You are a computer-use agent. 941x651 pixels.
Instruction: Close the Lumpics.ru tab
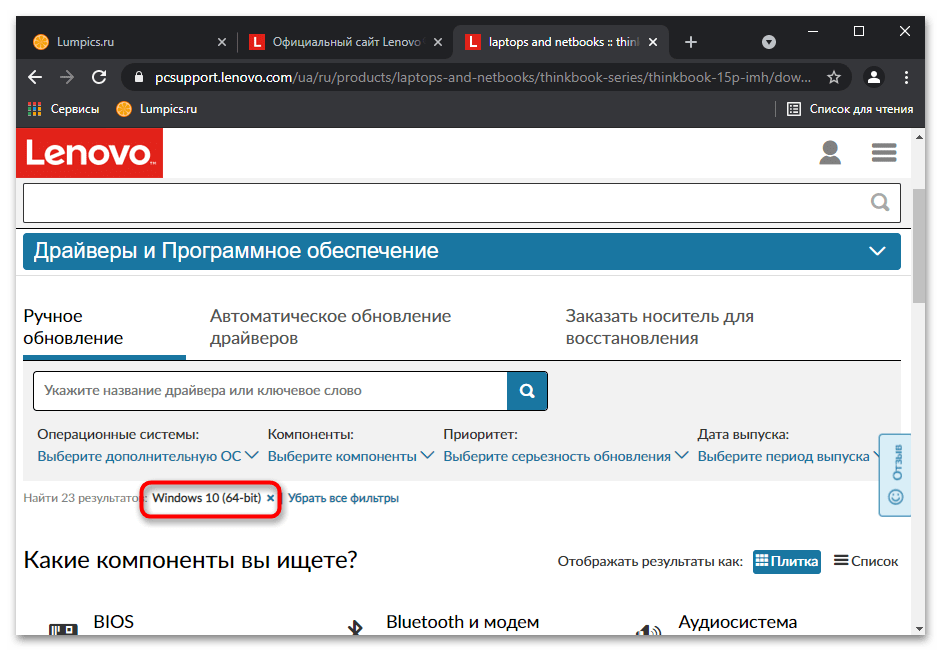(221, 42)
